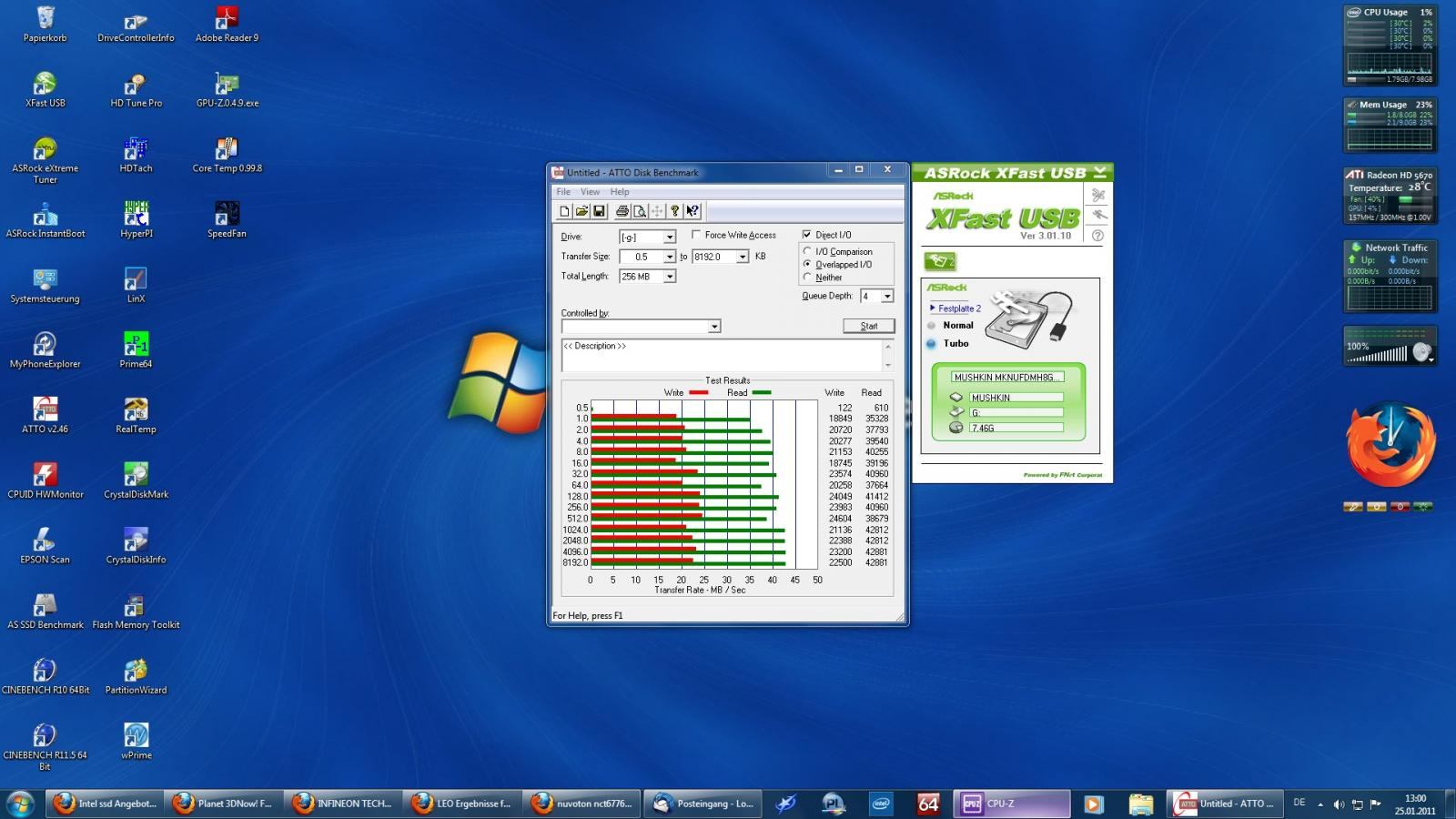Switch to Planet 3DNow! Firefox taskbar button
The image size is (1456, 819).
(224, 804)
